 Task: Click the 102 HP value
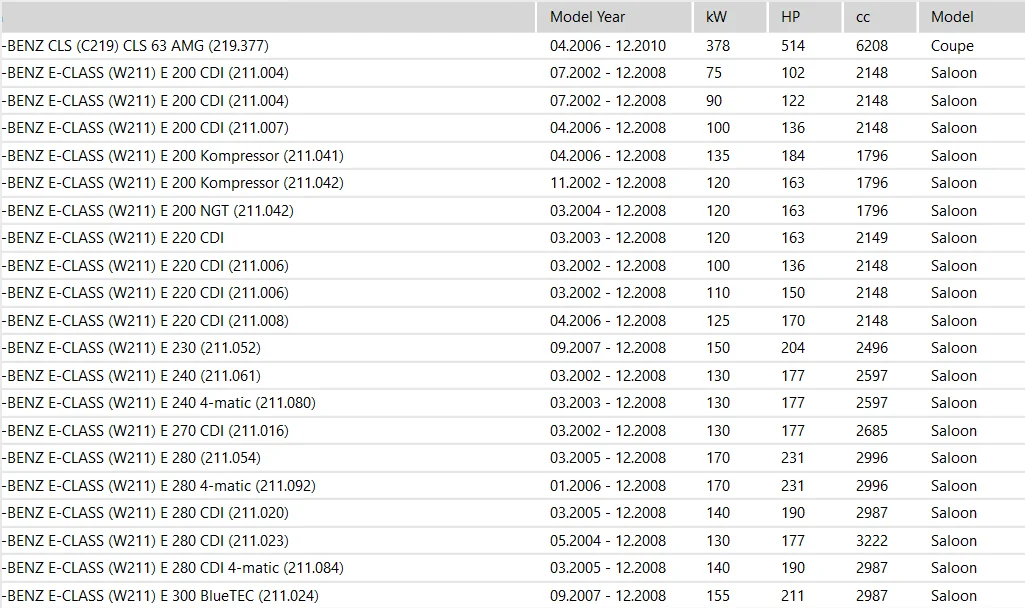point(793,73)
